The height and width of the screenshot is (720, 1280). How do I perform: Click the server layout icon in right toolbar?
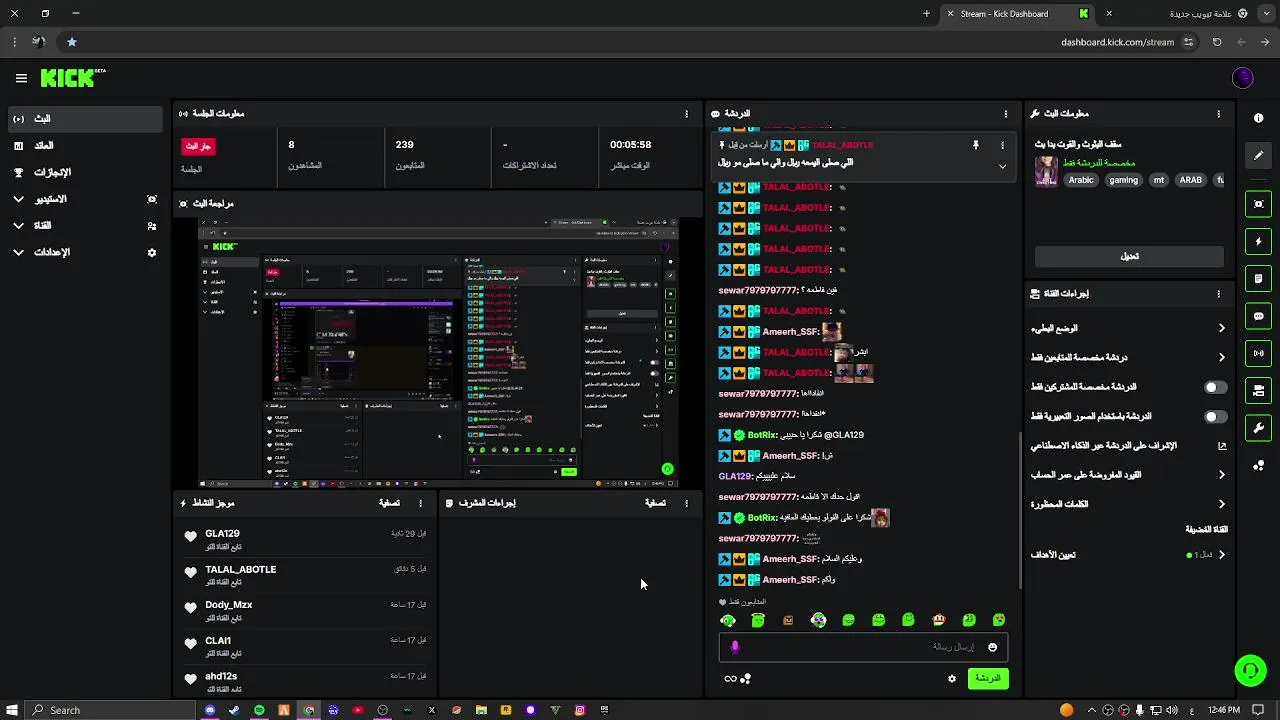point(1258,391)
